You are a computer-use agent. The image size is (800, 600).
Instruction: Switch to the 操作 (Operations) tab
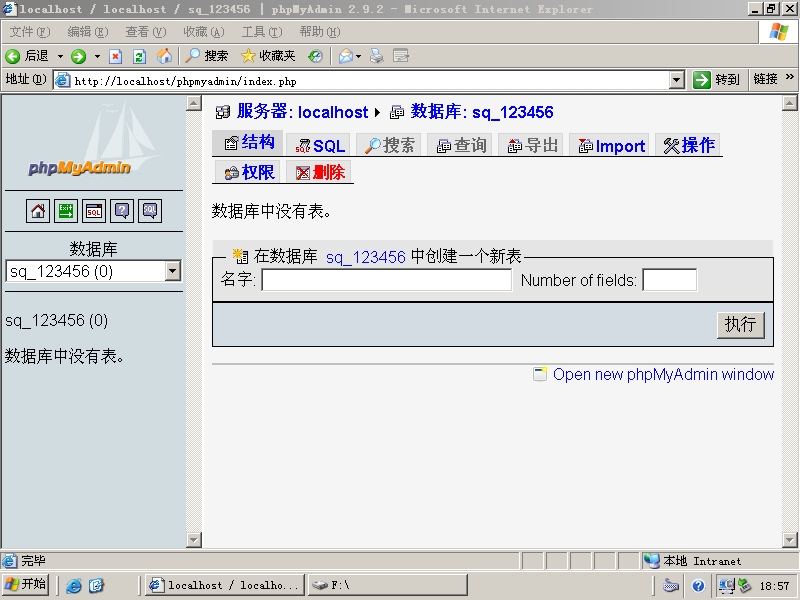point(688,145)
